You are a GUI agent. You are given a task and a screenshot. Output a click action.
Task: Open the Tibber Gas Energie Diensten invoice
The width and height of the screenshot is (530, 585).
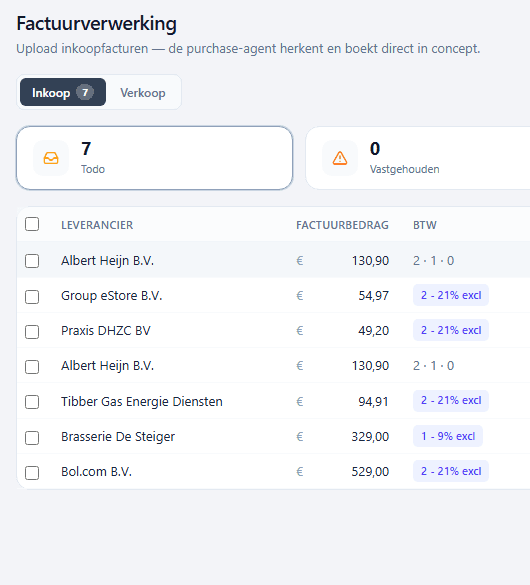pyautogui.click(x=273, y=401)
